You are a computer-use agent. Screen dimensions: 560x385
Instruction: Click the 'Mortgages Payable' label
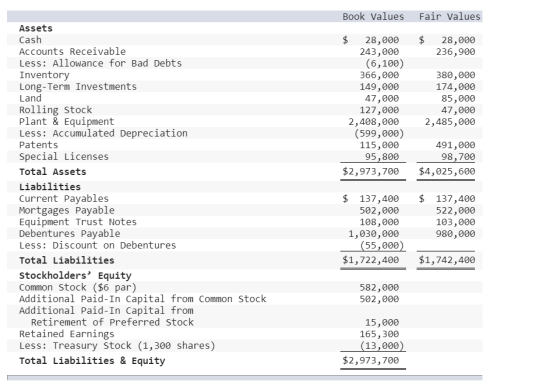(67, 210)
